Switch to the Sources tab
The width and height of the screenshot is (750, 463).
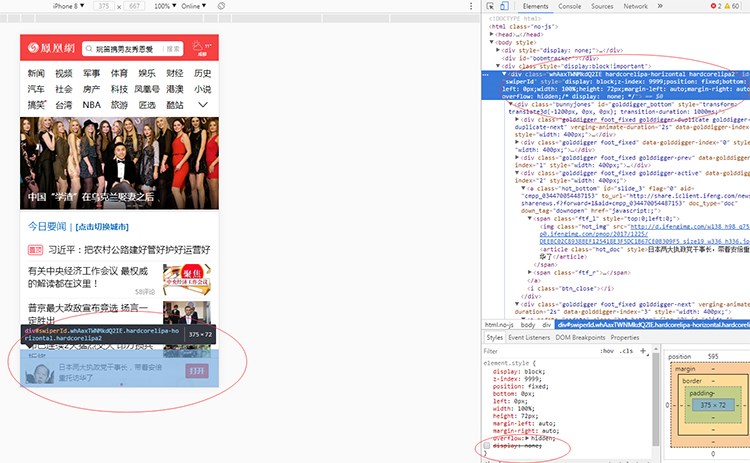(602, 6)
